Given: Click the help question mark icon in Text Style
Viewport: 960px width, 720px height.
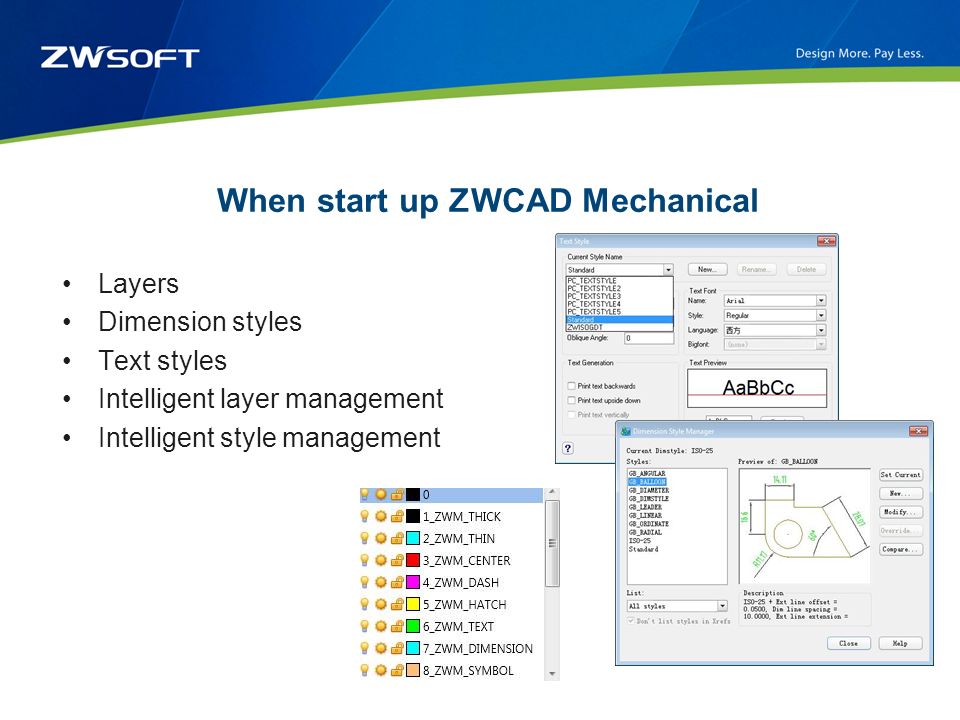Looking at the screenshot, I should [568, 448].
